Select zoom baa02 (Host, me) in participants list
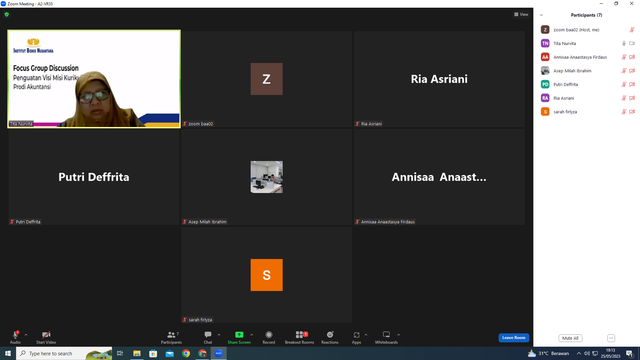 (x=587, y=30)
